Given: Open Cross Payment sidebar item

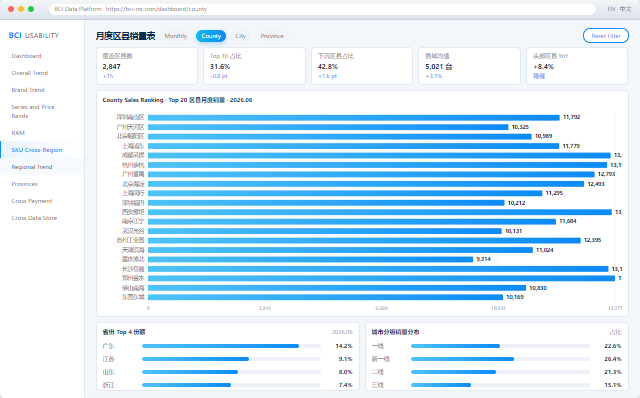Looking at the screenshot, I should click(x=32, y=201).
